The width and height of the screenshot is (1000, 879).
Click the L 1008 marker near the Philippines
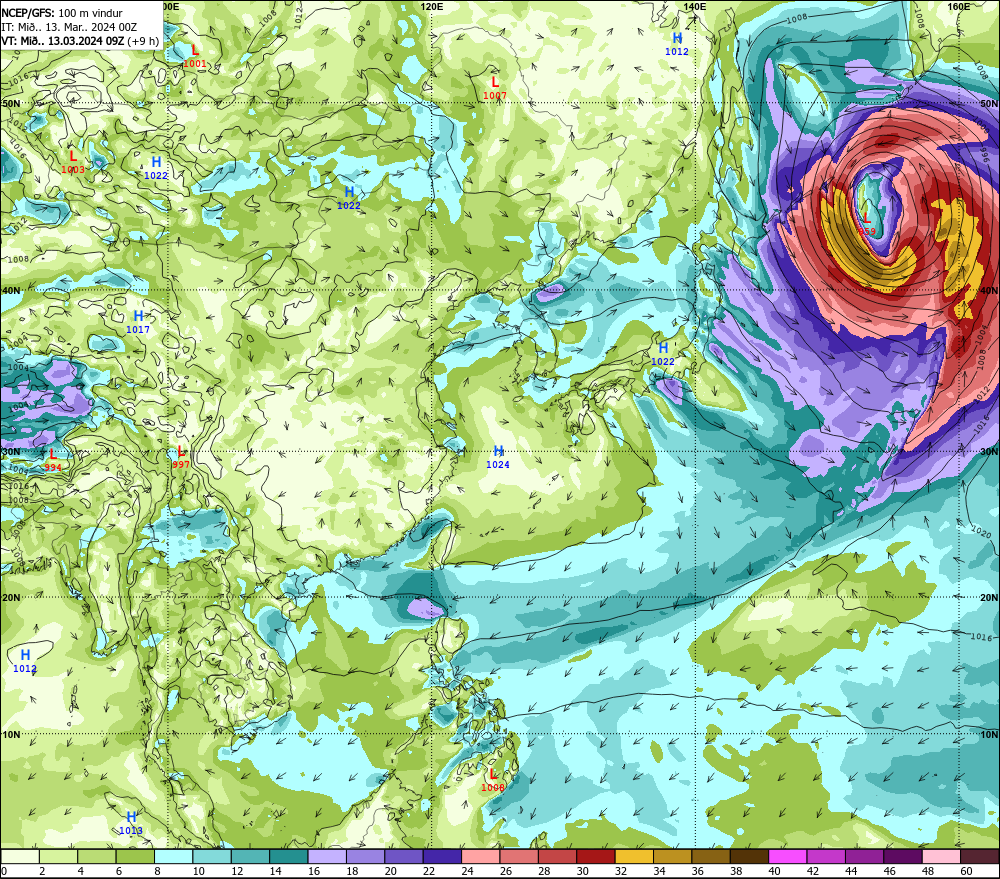click(492, 780)
